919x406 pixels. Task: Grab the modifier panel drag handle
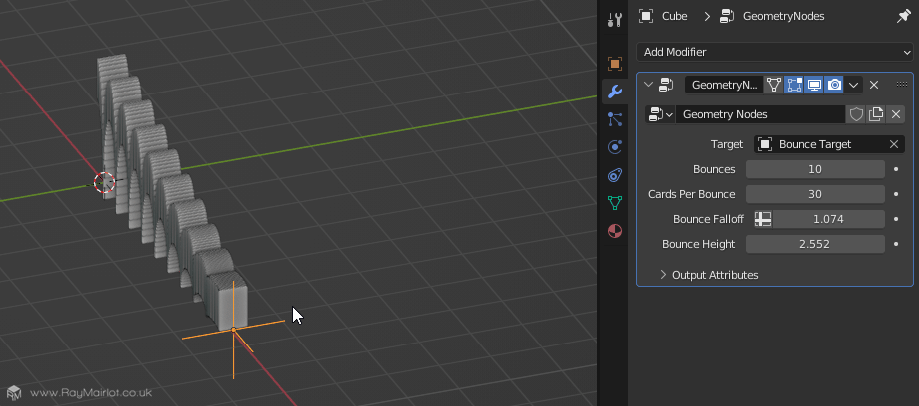(x=902, y=85)
